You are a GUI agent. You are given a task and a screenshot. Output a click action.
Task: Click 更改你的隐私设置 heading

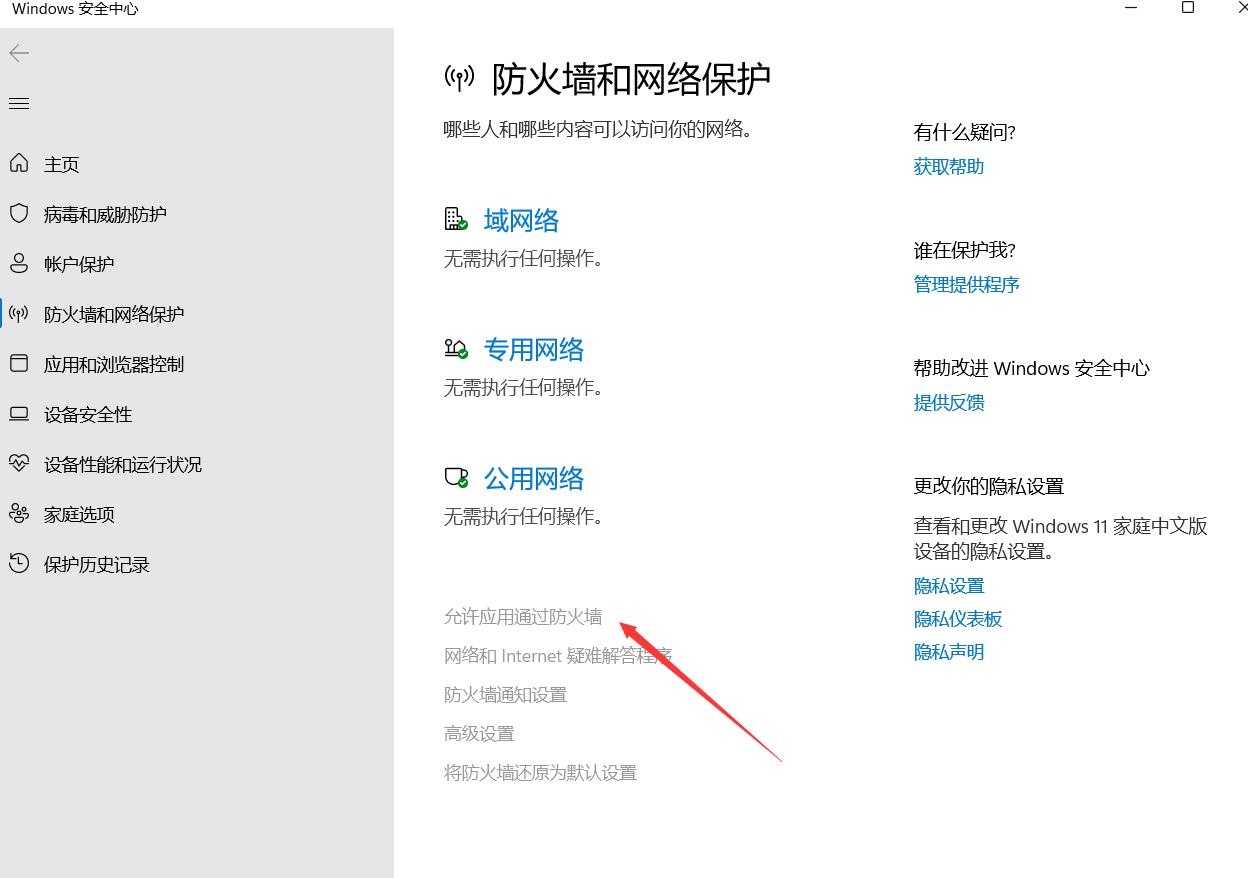[x=989, y=486]
